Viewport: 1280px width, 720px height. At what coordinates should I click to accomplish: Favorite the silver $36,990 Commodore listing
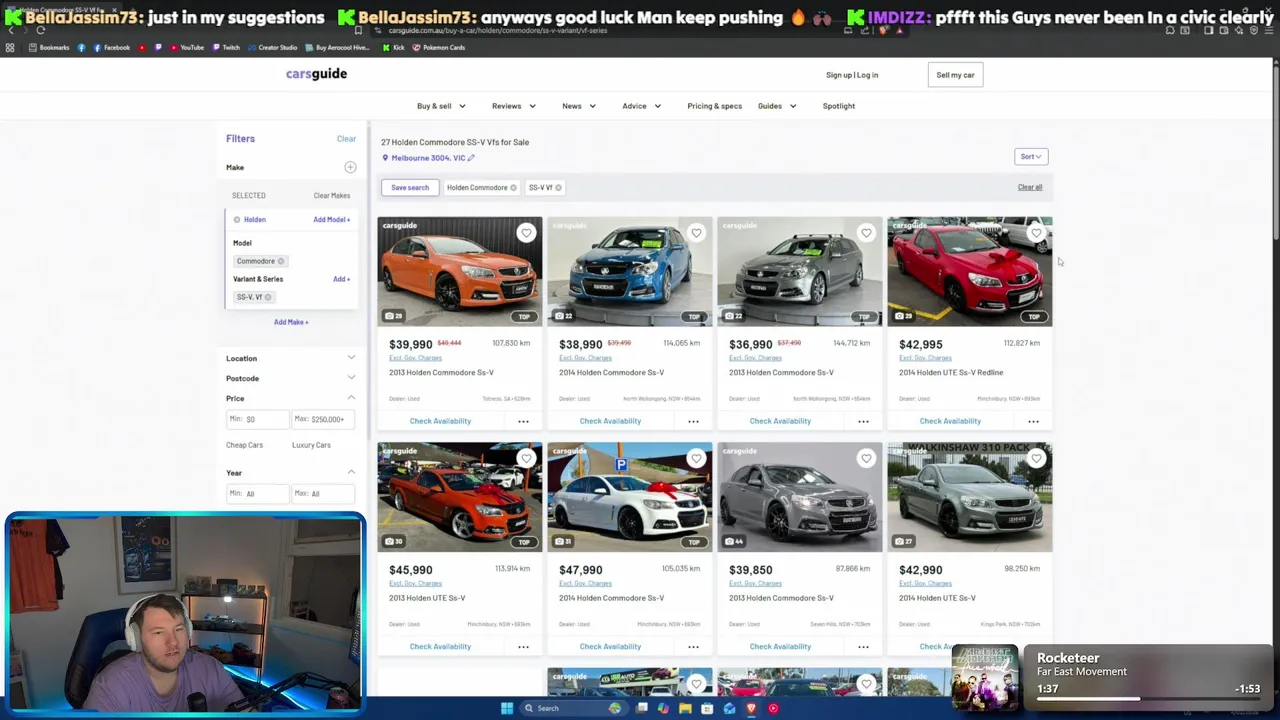pyautogui.click(x=866, y=233)
